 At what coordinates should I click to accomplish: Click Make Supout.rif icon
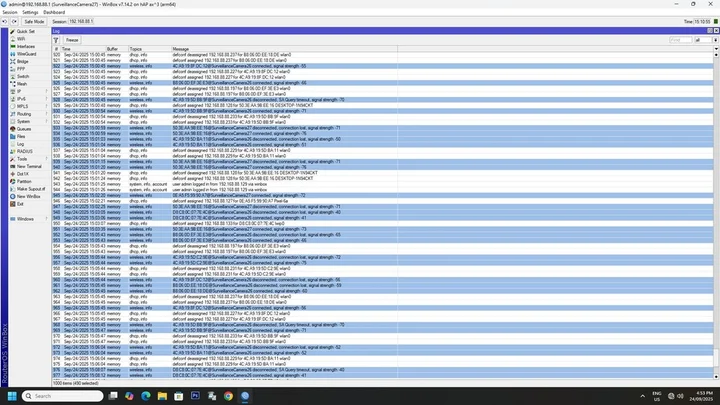(13, 189)
